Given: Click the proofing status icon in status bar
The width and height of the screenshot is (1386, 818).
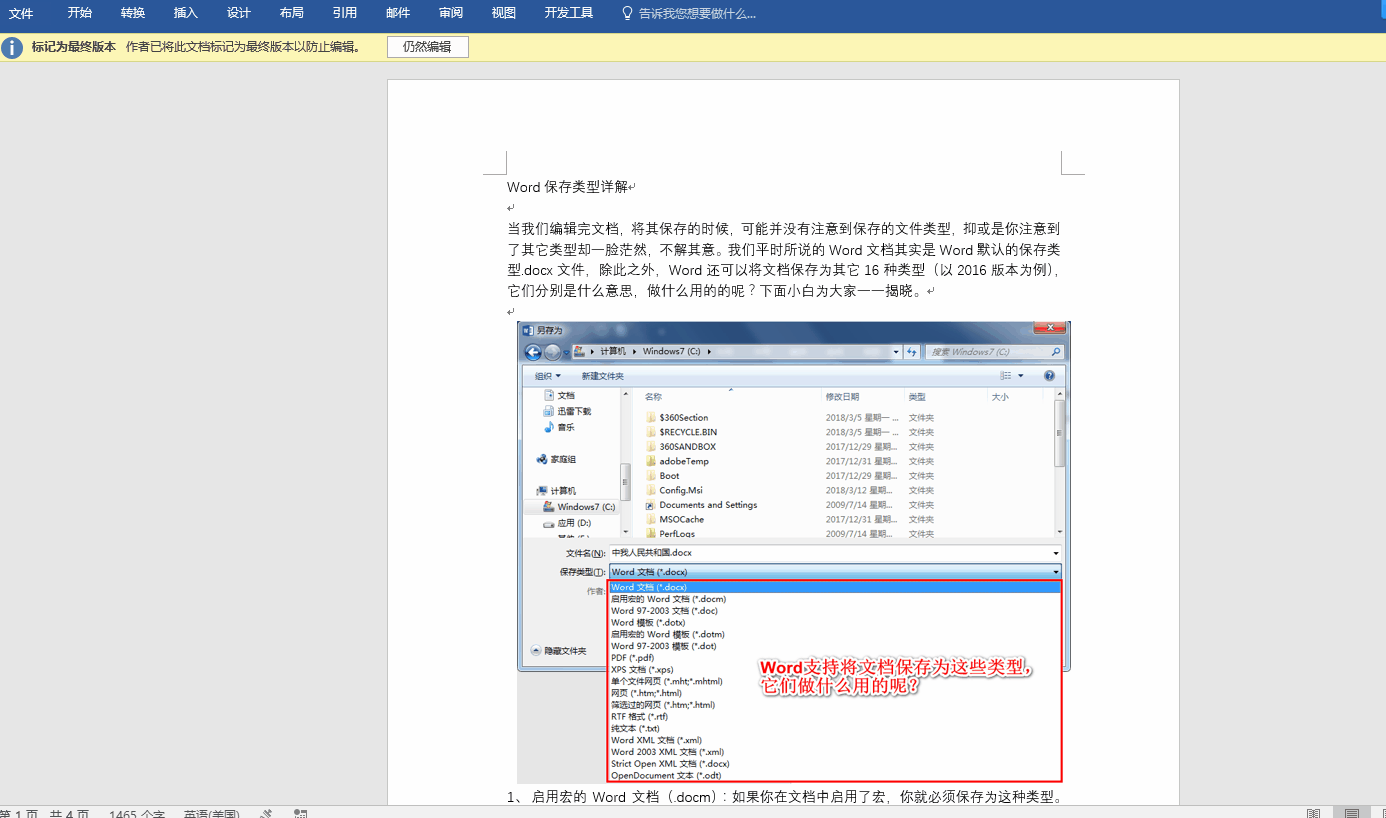Looking at the screenshot, I should pos(266,814).
